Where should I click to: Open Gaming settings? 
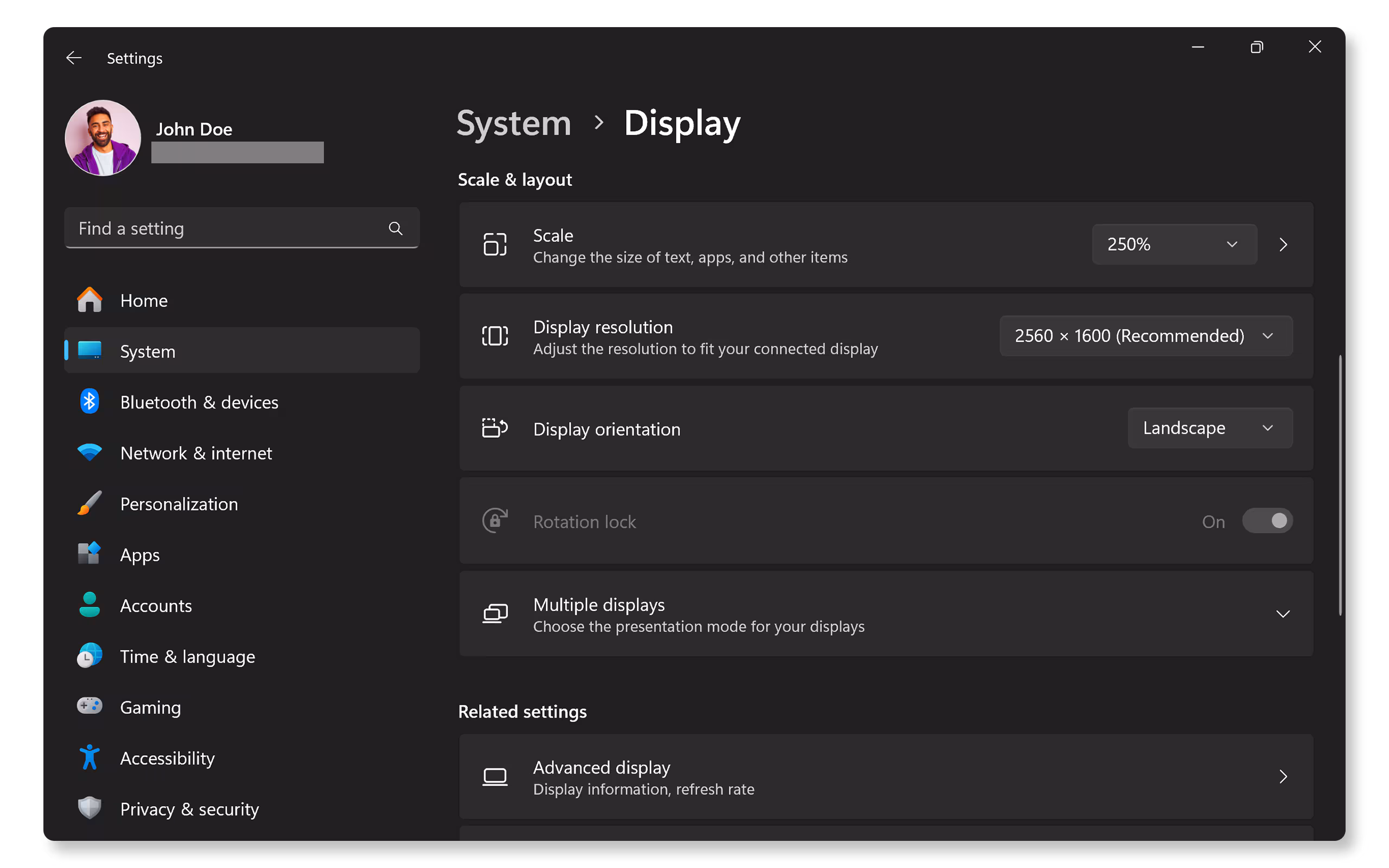[x=241, y=706]
